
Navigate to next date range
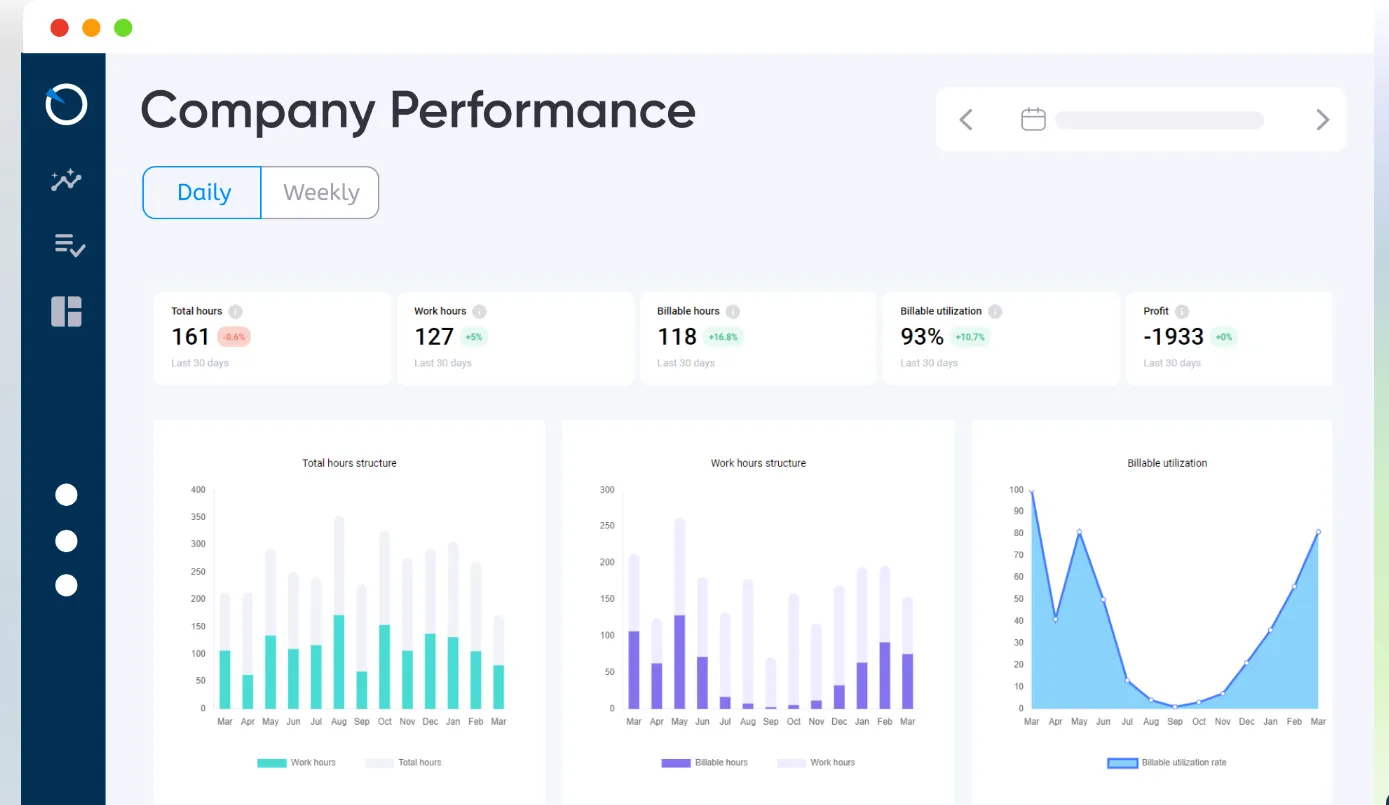(1322, 119)
